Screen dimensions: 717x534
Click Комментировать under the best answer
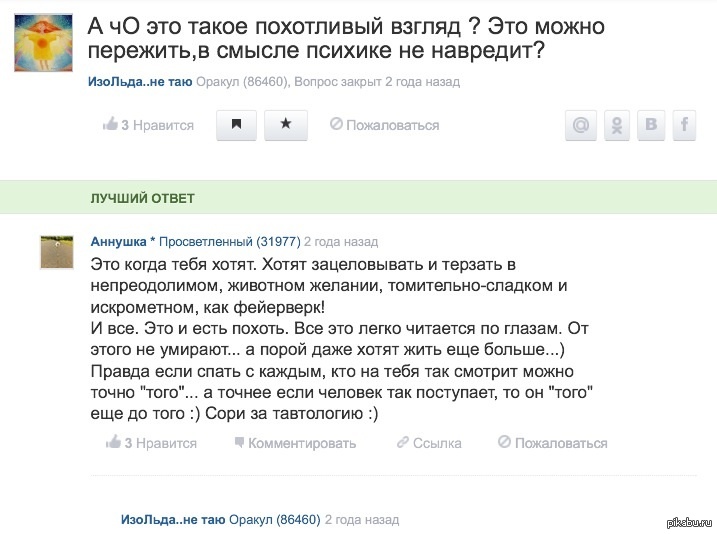coord(295,443)
